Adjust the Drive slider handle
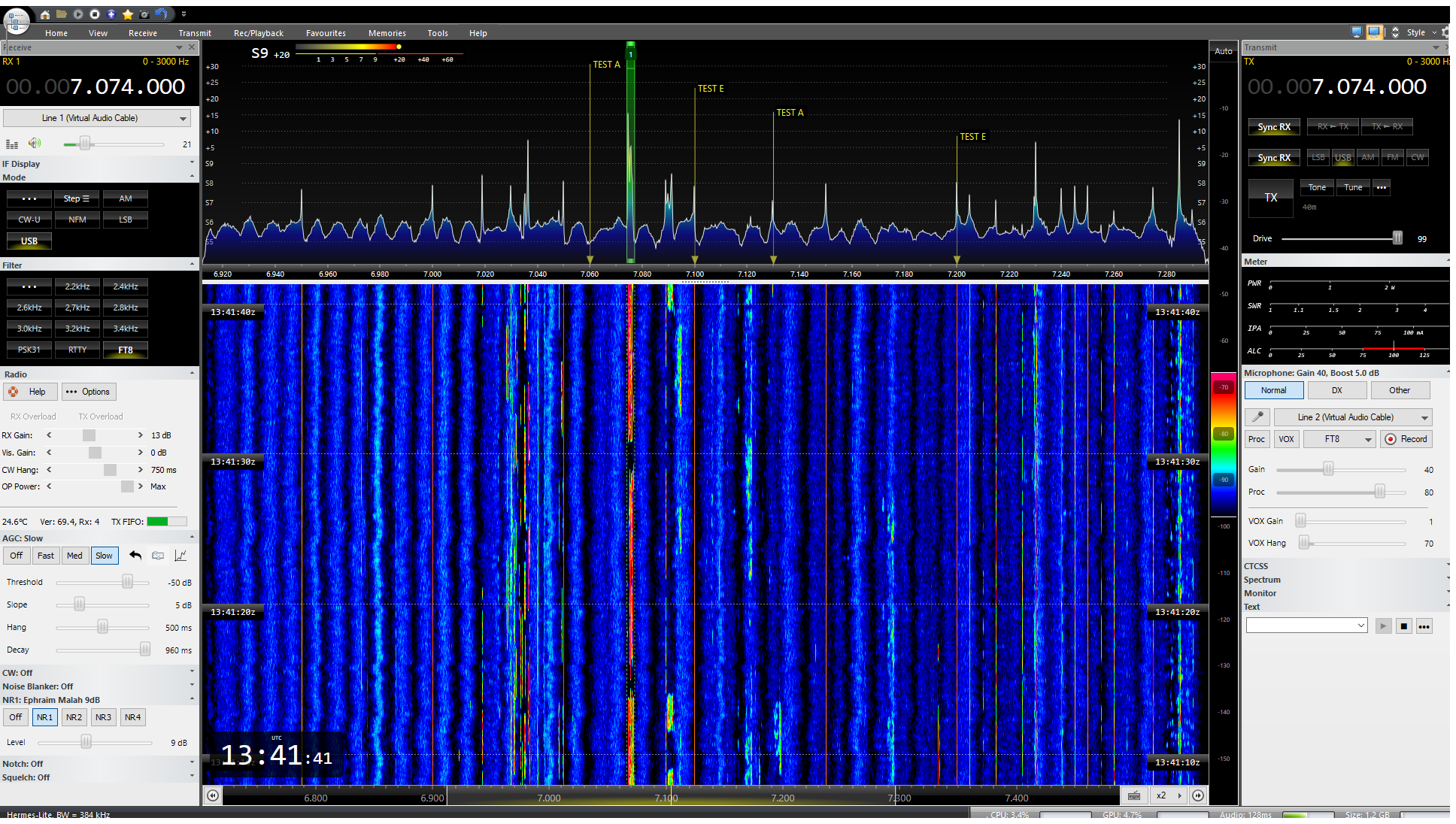Viewport: 1456px width, 824px height. 1397,238
